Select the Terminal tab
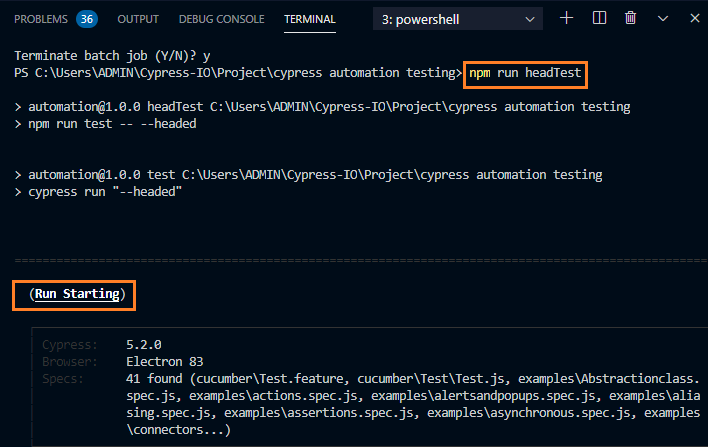The height and width of the screenshot is (447, 708). 310,19
